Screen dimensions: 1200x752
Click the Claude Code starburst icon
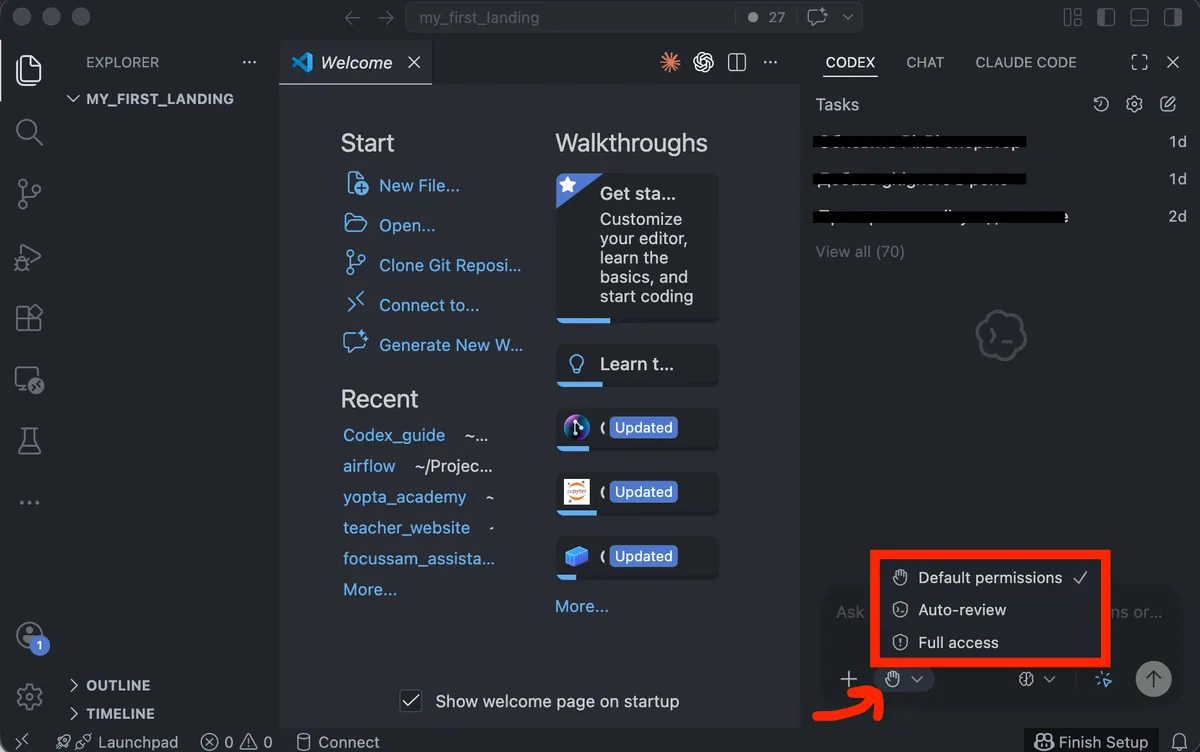670,62
